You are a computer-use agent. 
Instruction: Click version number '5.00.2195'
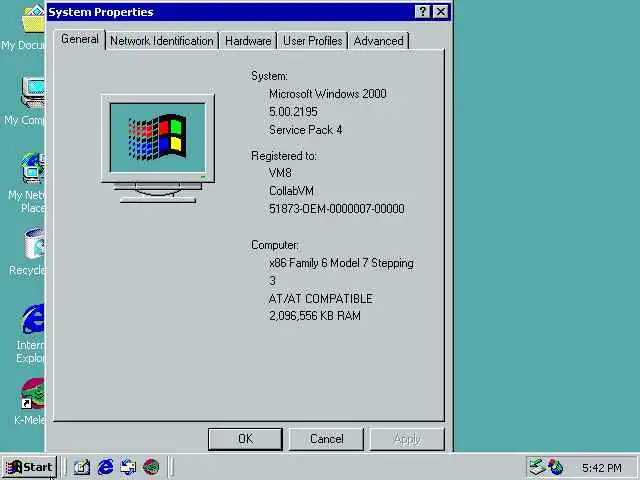(293, 112)
